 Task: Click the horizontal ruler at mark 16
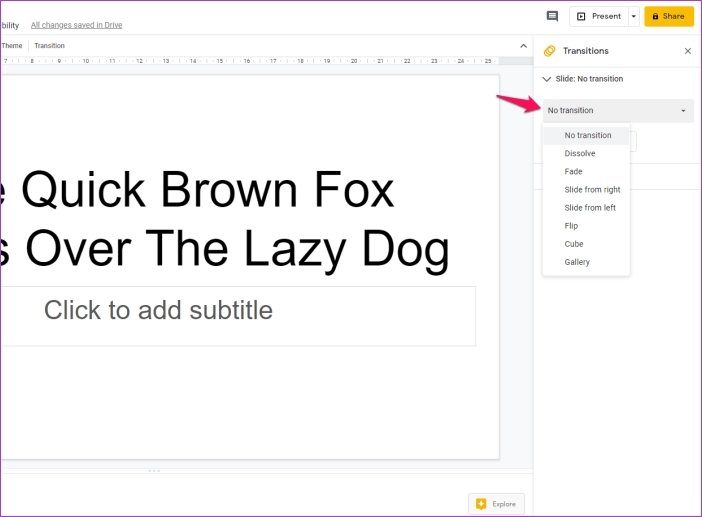(247, 61)
